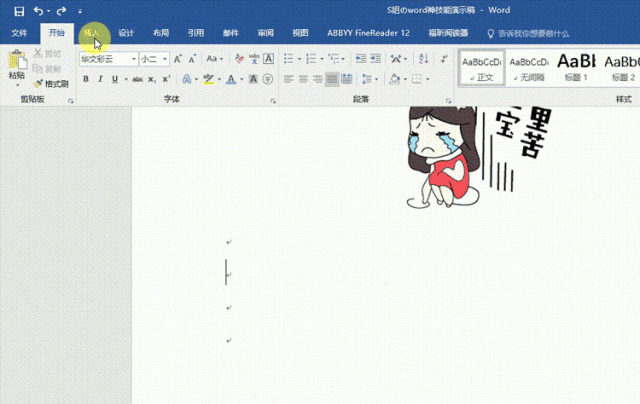Click 剪切 (Cut)

click(47, 53)
